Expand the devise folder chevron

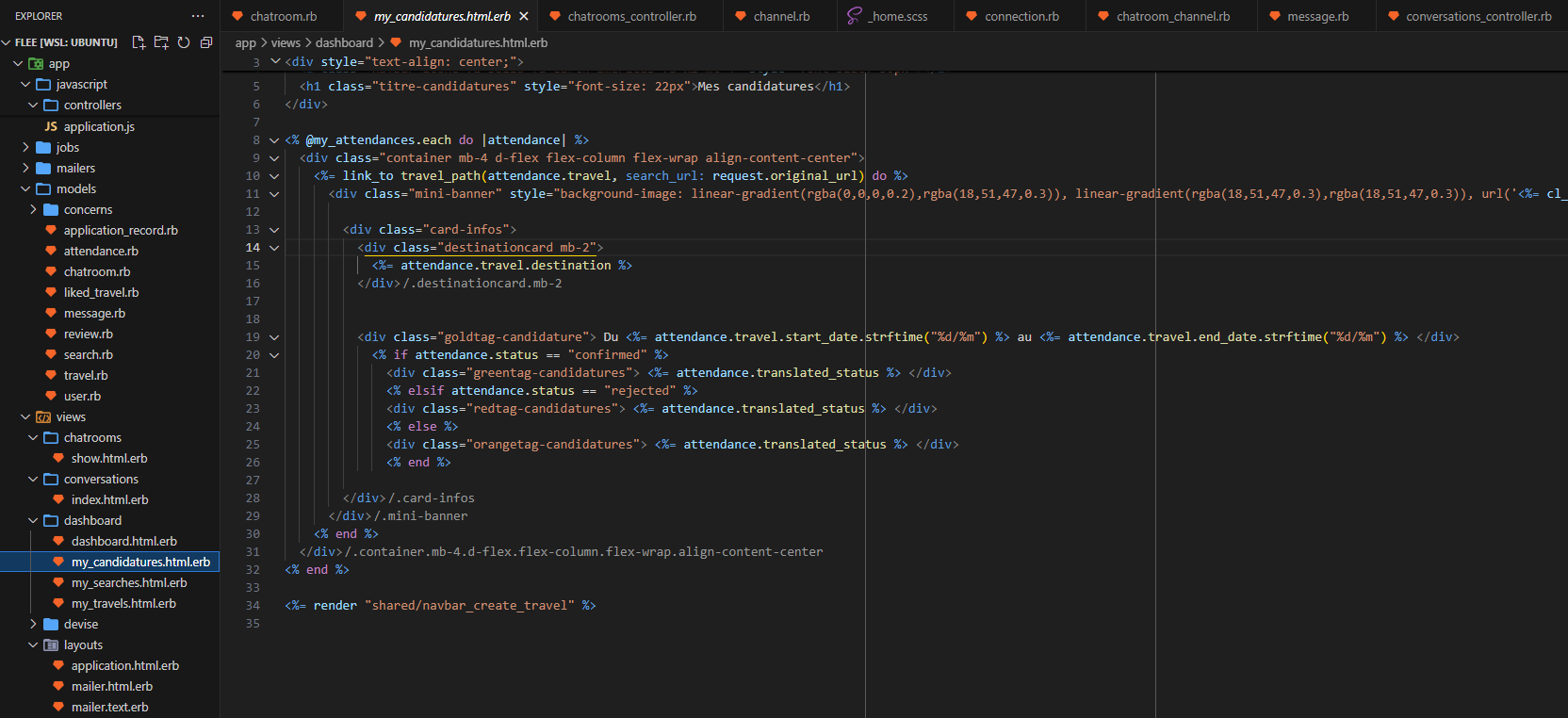(x=33, y=624)
